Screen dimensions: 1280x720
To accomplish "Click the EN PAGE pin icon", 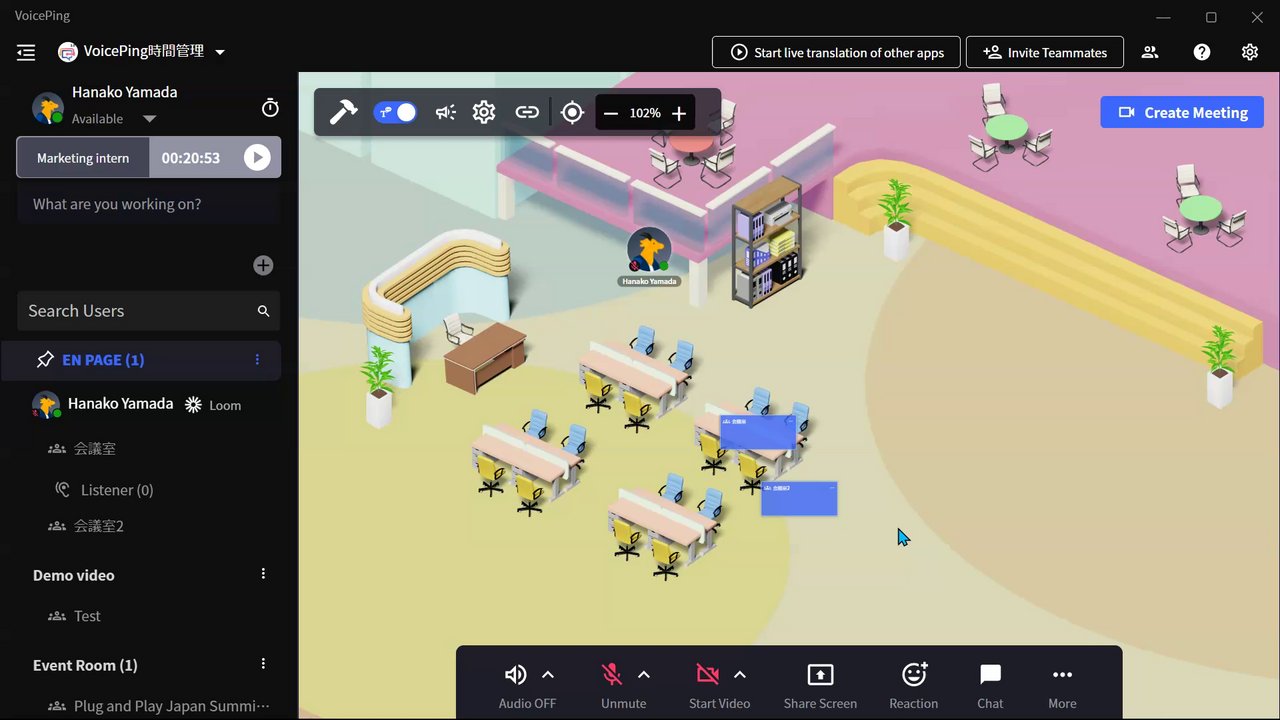I will [x=44, y=360].
